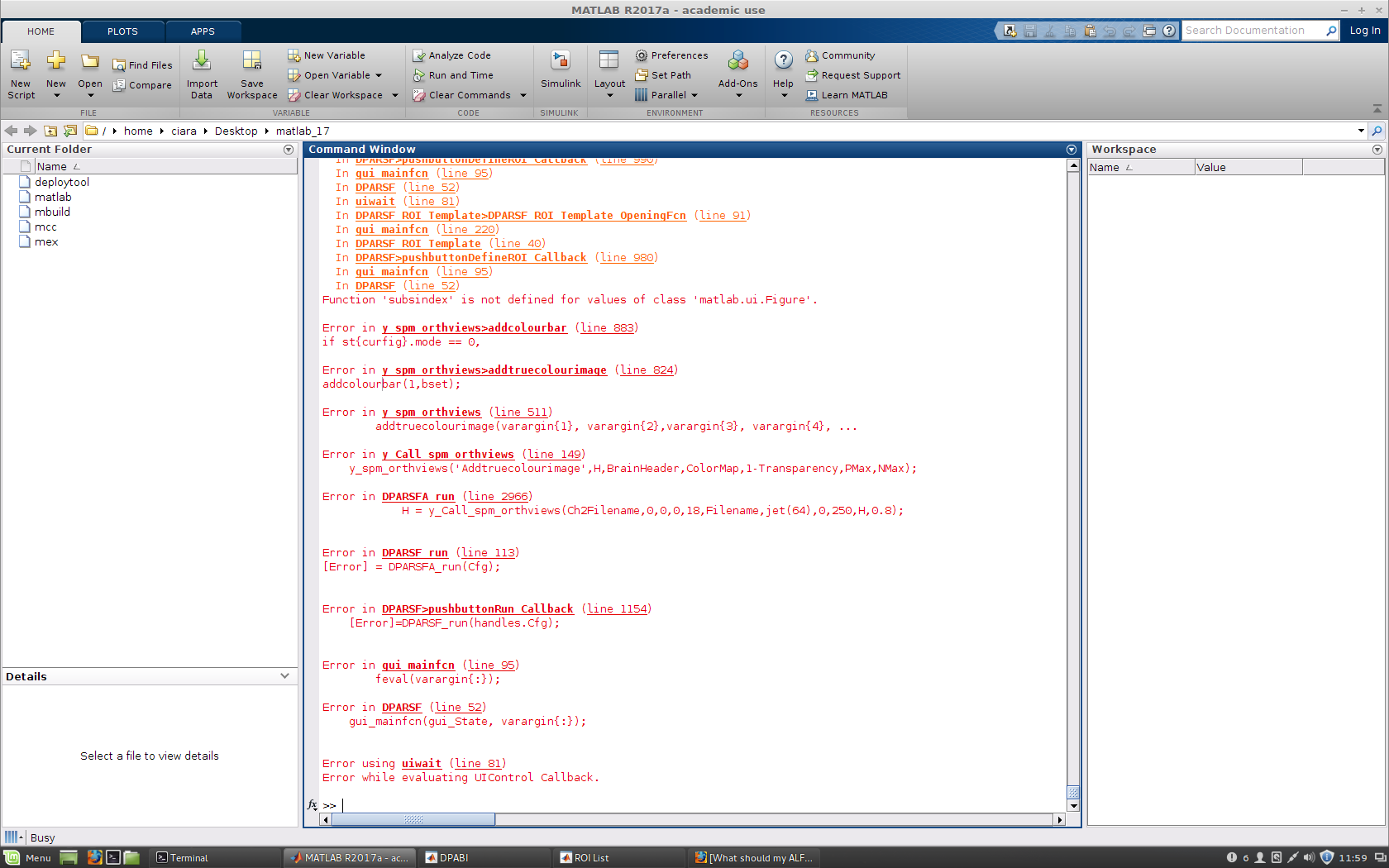
Task: Click the Add-Ons icon
Action: pyautogui.click(x=738, y=61)
